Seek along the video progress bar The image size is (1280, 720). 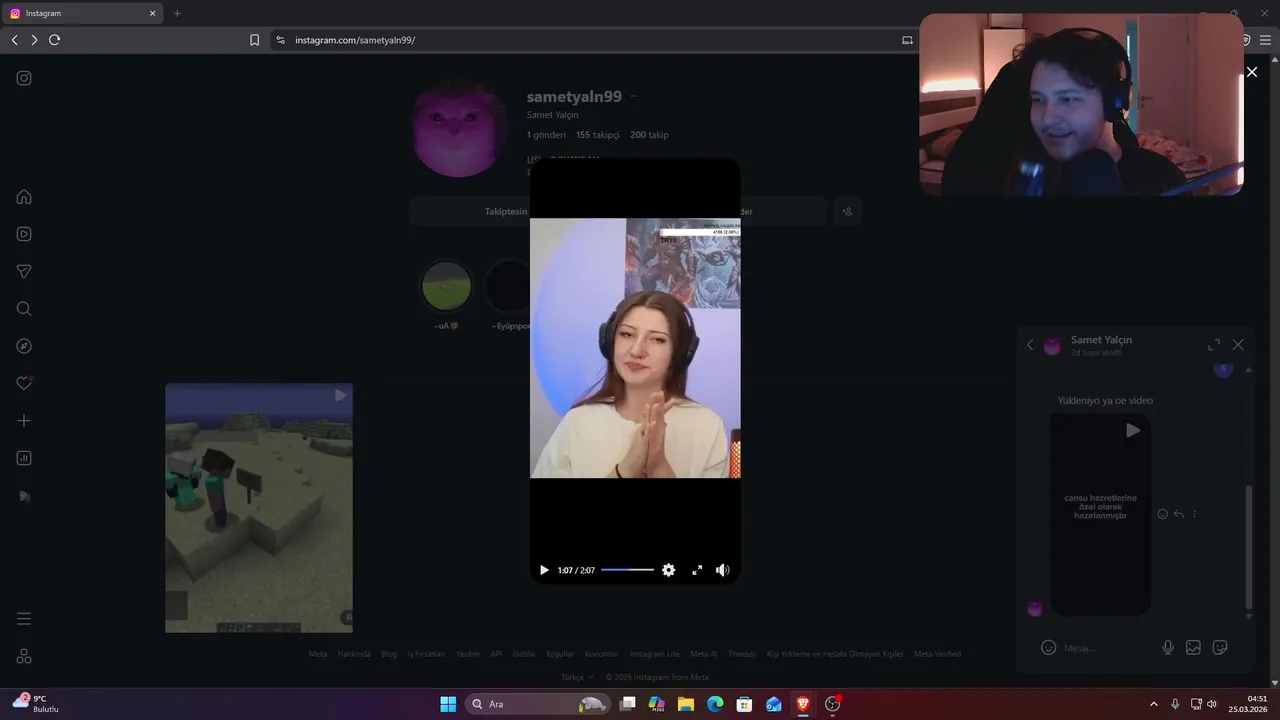627,570
